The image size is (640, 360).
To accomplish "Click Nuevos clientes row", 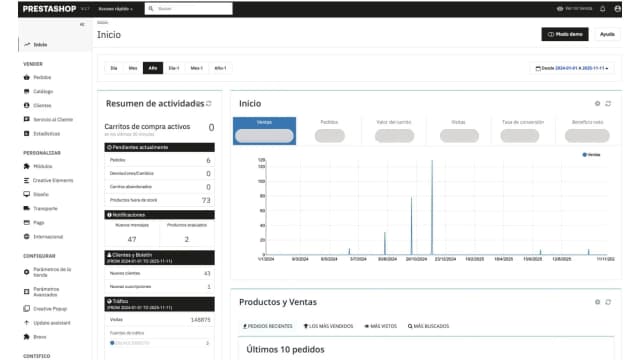I will pos(160,273).
